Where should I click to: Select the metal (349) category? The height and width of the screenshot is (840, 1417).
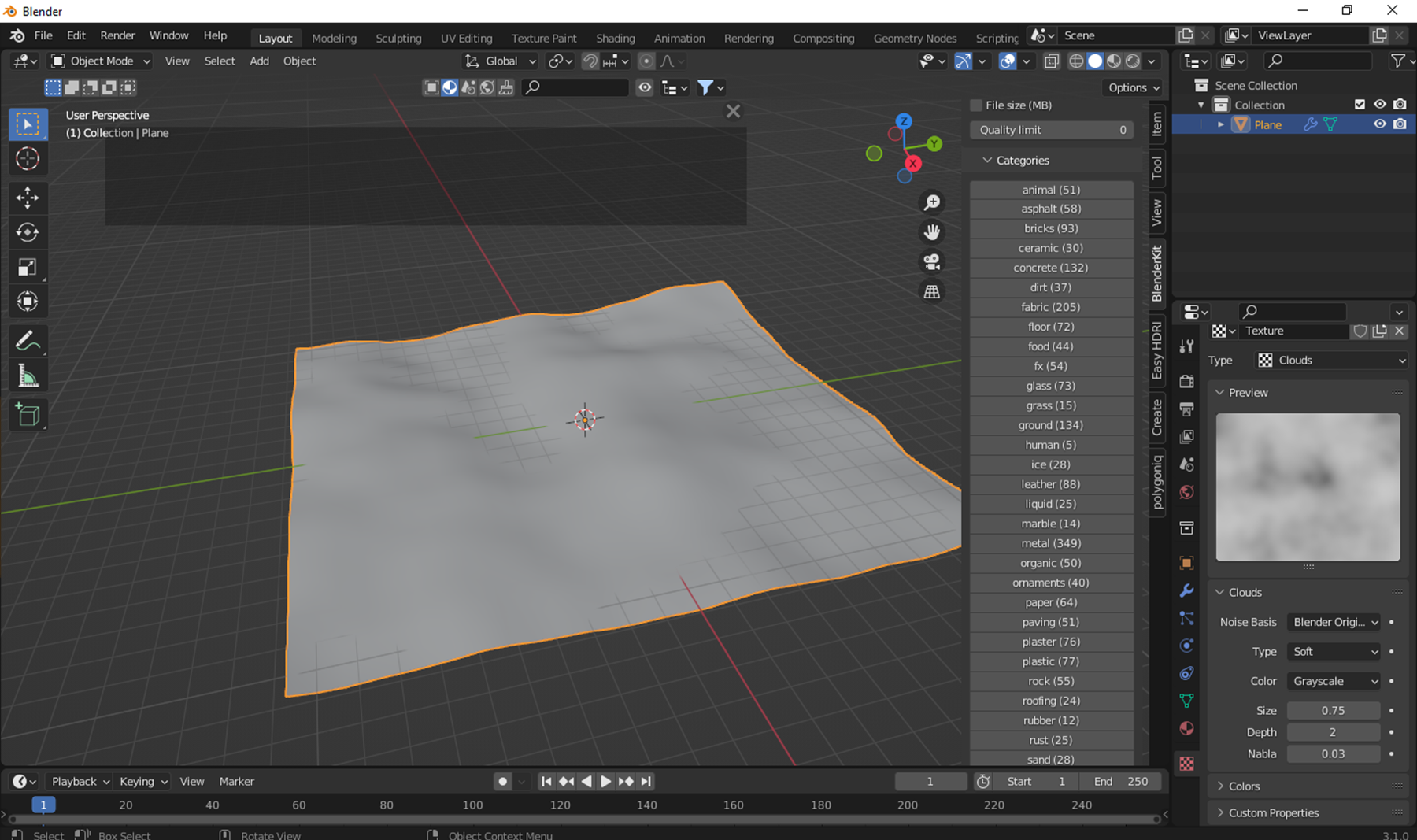coord(1051,543)
